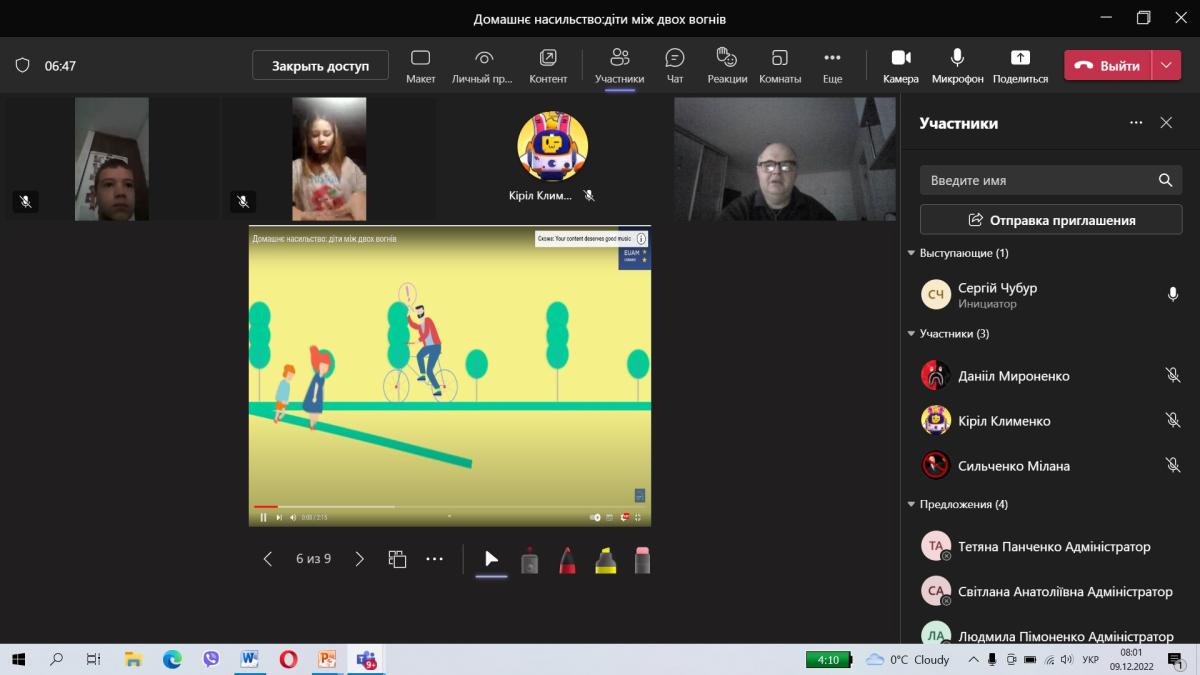Open the Личный просмотр option
Image resolution: width=1200 pixels, height=675 pixels.
[482, 66]
